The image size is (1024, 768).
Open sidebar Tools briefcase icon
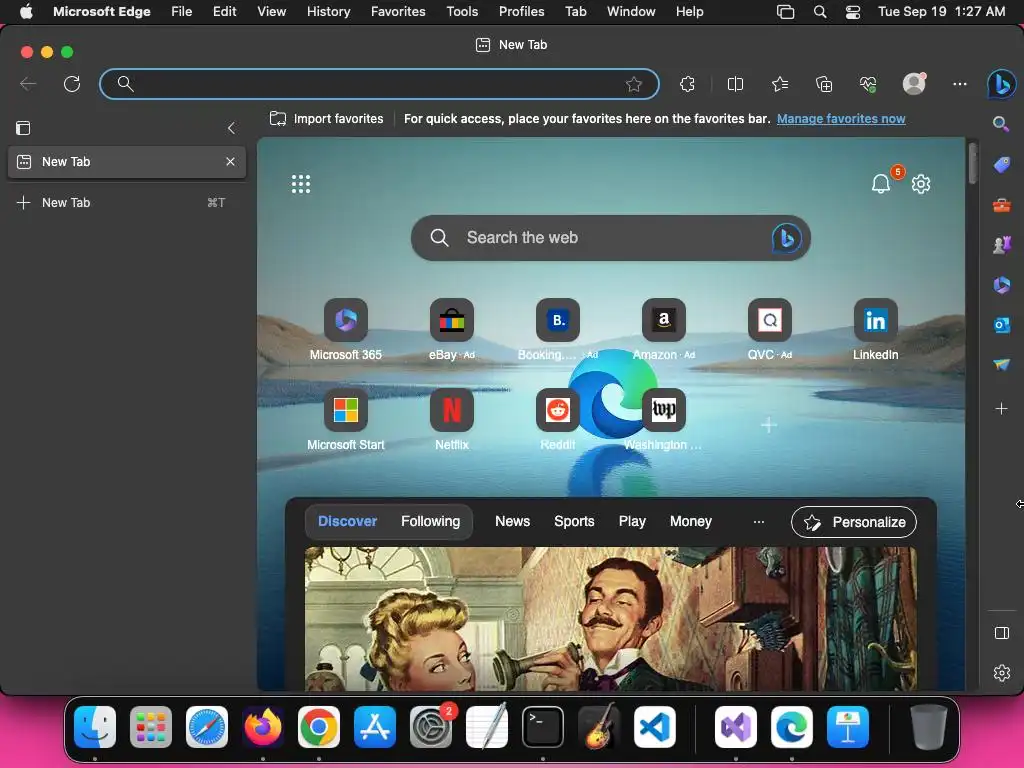(x=1001, y=205)
